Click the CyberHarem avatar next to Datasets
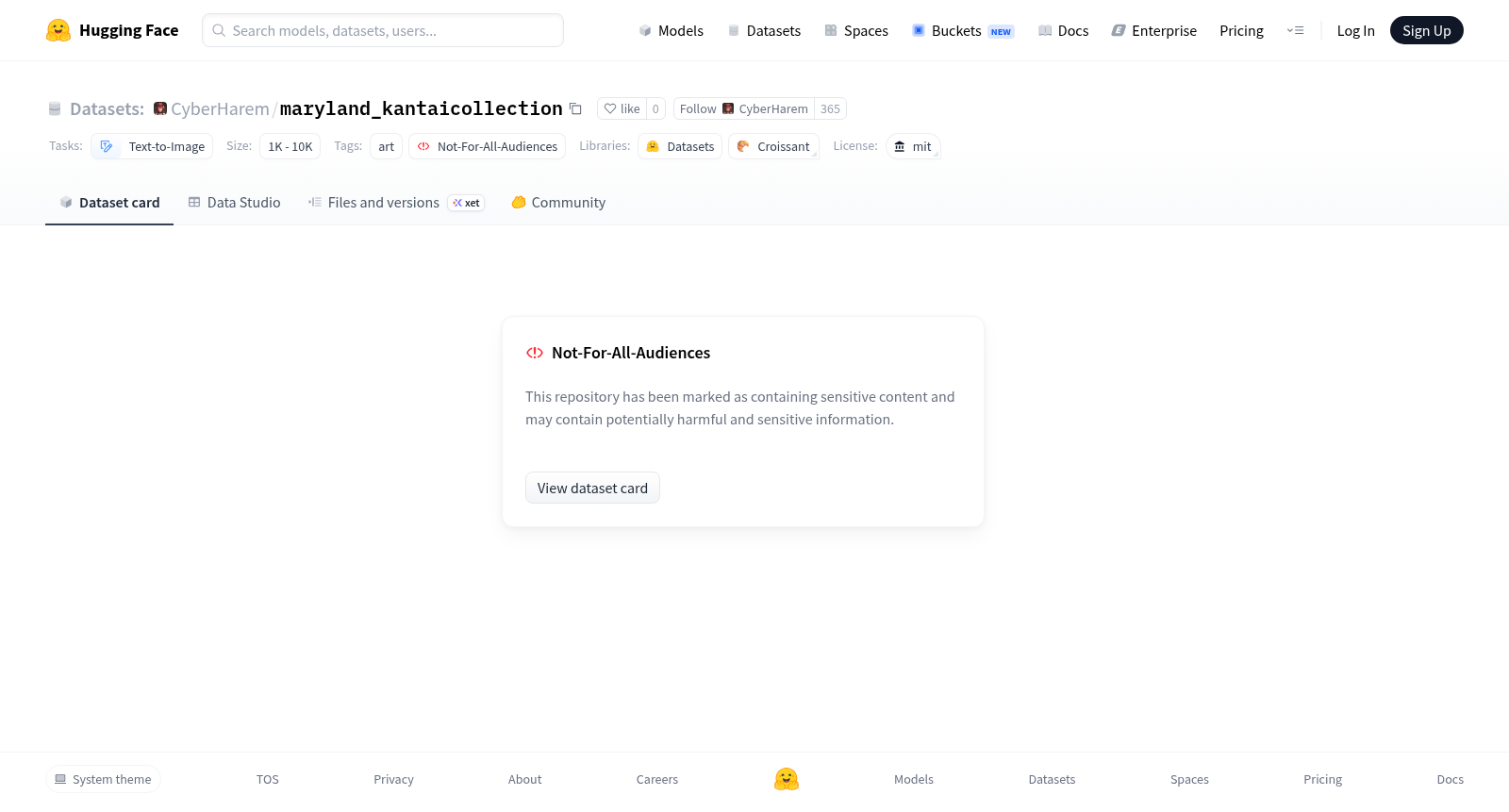Image resolution: width=1509 pixels, height=812 pixels. (160, 108)
